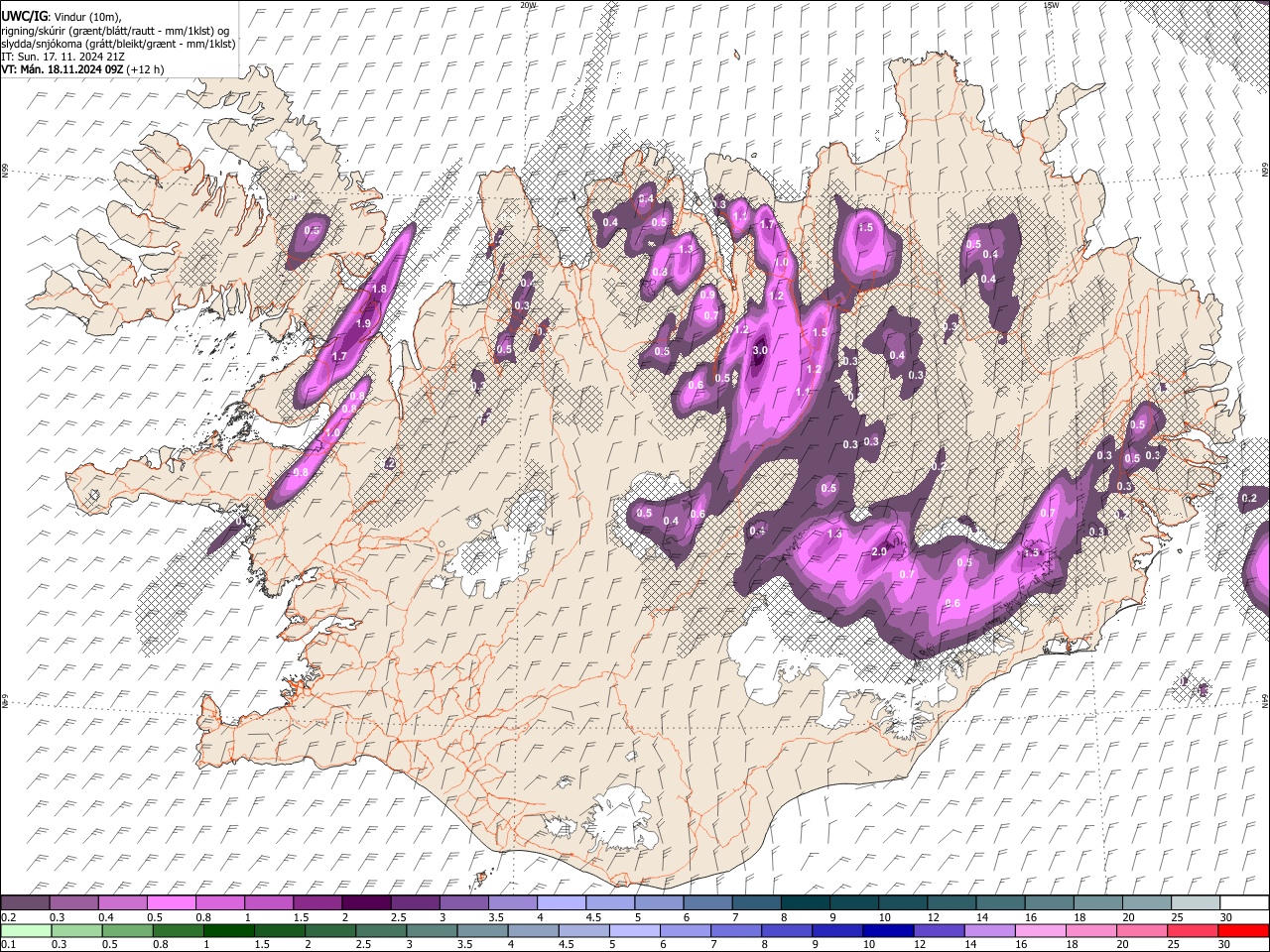Pick the grey-purple swatch after 0.2 in top legend
The width and height of the screenshot is (1270, 952).
(x=25, y=903)
